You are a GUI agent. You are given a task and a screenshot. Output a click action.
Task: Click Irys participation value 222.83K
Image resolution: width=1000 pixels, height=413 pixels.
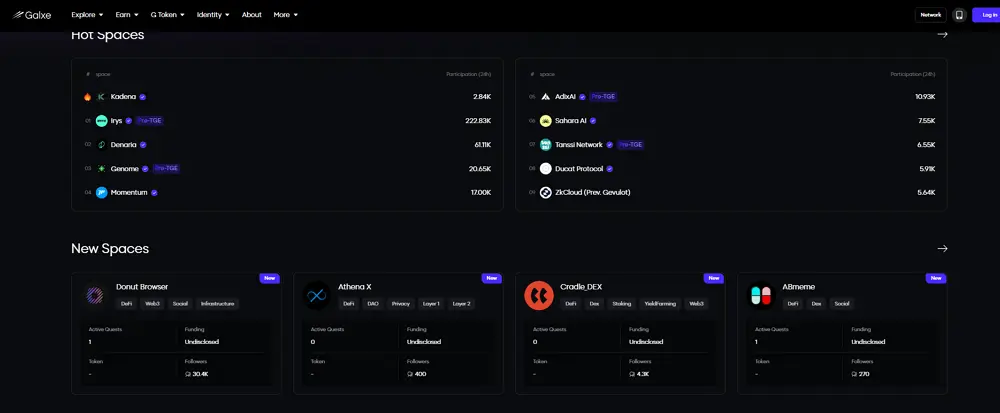tap(478, 120)
